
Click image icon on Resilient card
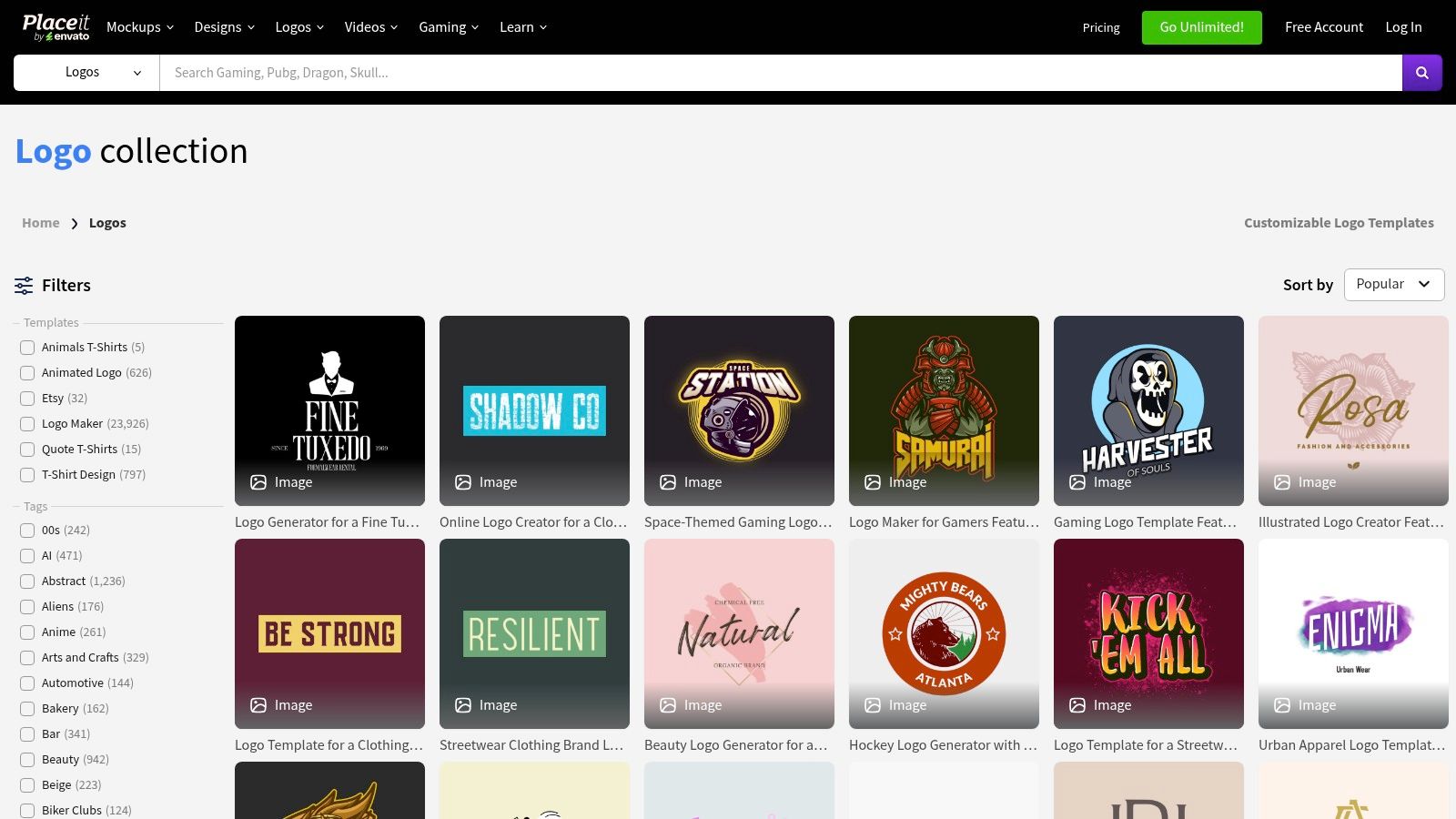click(x=463, y=705)
